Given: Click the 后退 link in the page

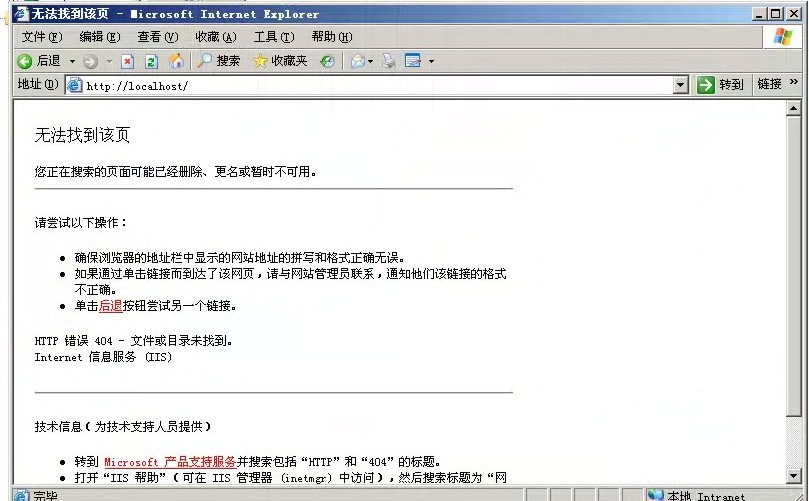Looking at the screenshot, I should pyautogui.click(x=110, y=306).
